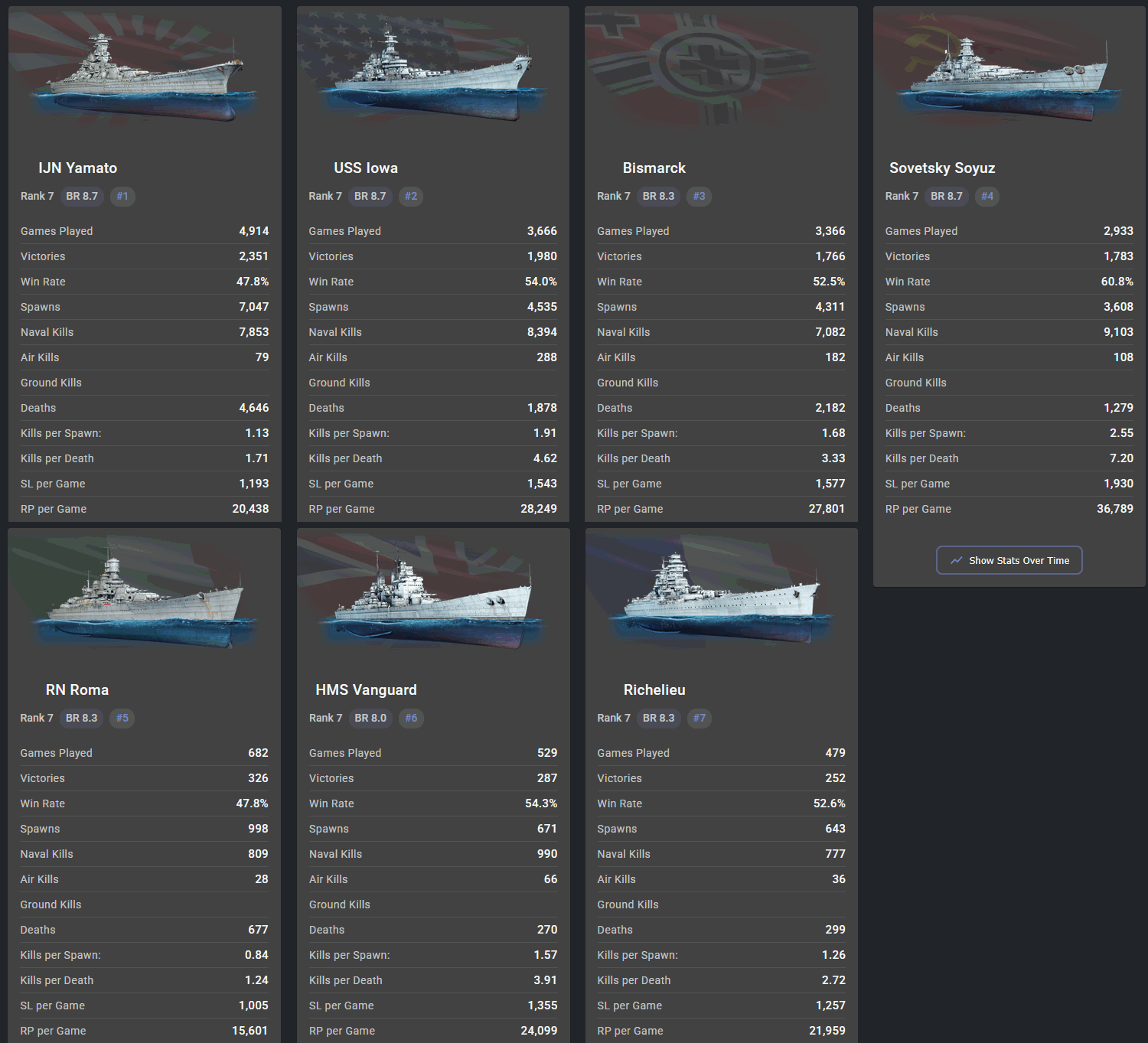Click the chart icon in Show Stats button
The image size is (1148, 1043).
956,560
